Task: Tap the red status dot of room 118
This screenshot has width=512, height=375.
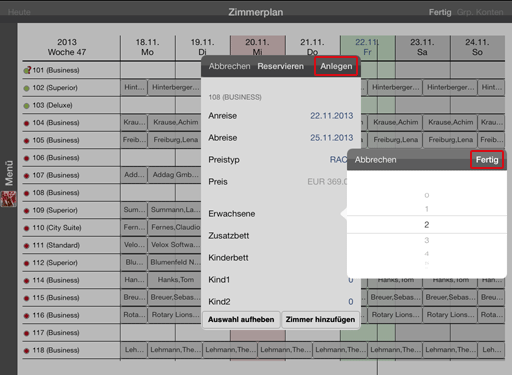Action: [26, 351]
